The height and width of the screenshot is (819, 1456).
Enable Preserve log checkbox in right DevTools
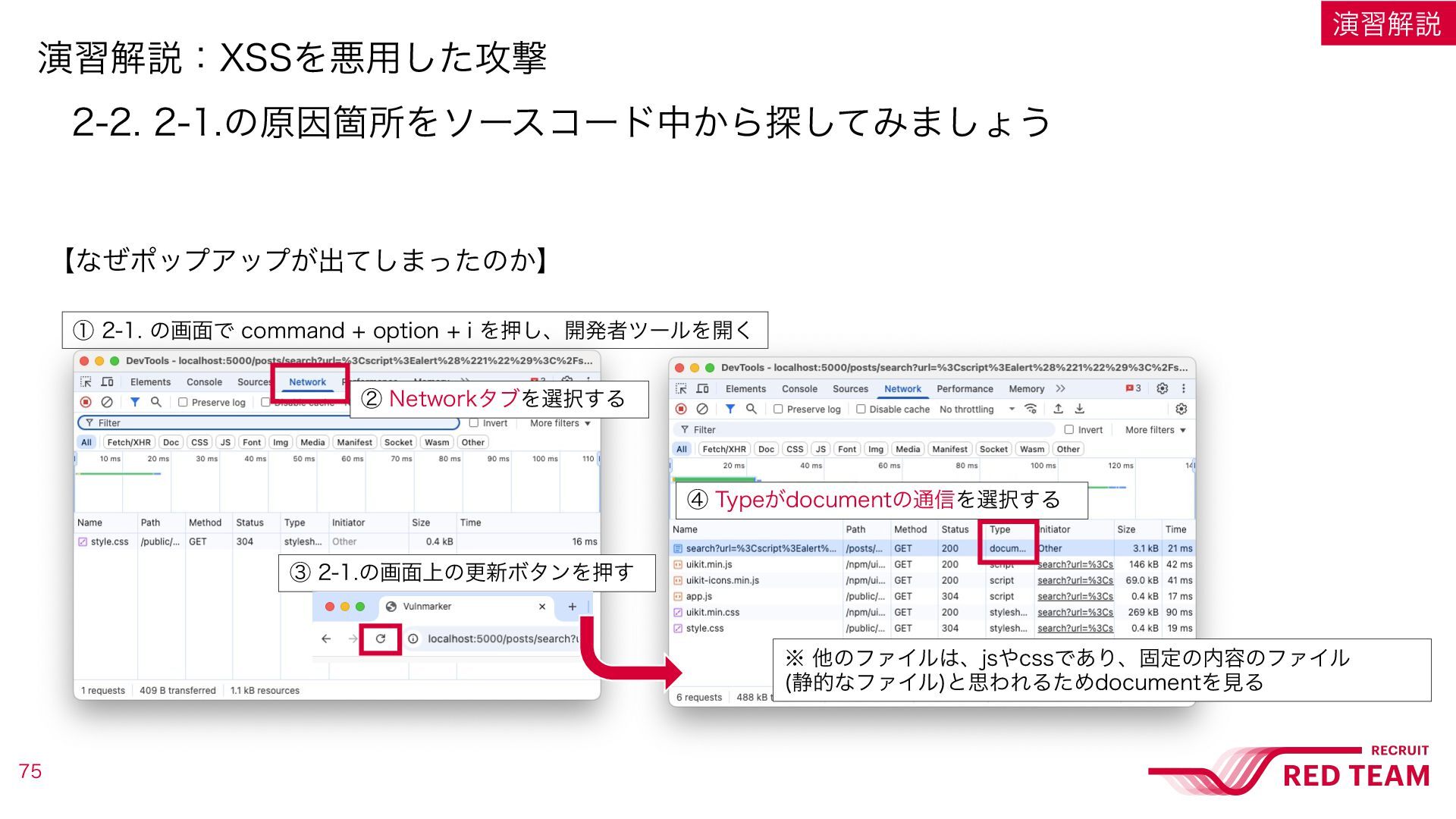[x=778, y=409]
